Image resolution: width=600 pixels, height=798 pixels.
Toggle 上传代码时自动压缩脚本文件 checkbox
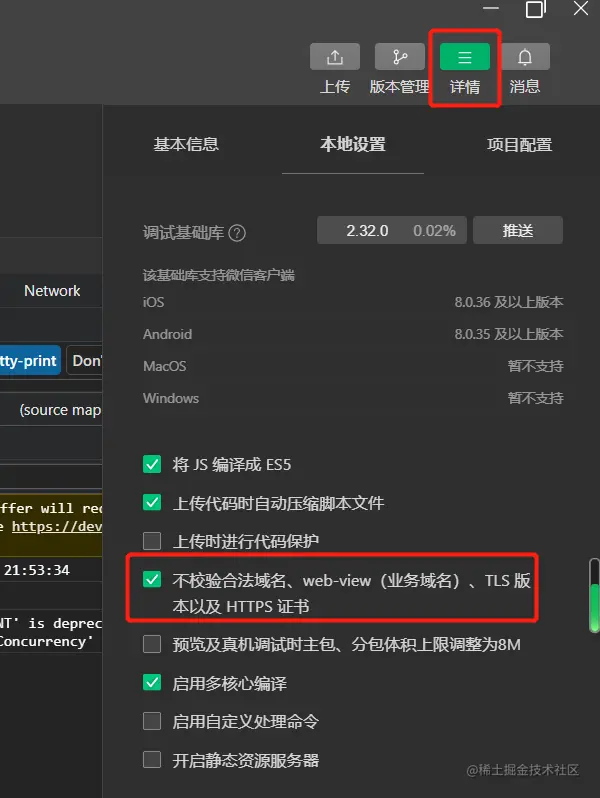click(152, 502)
